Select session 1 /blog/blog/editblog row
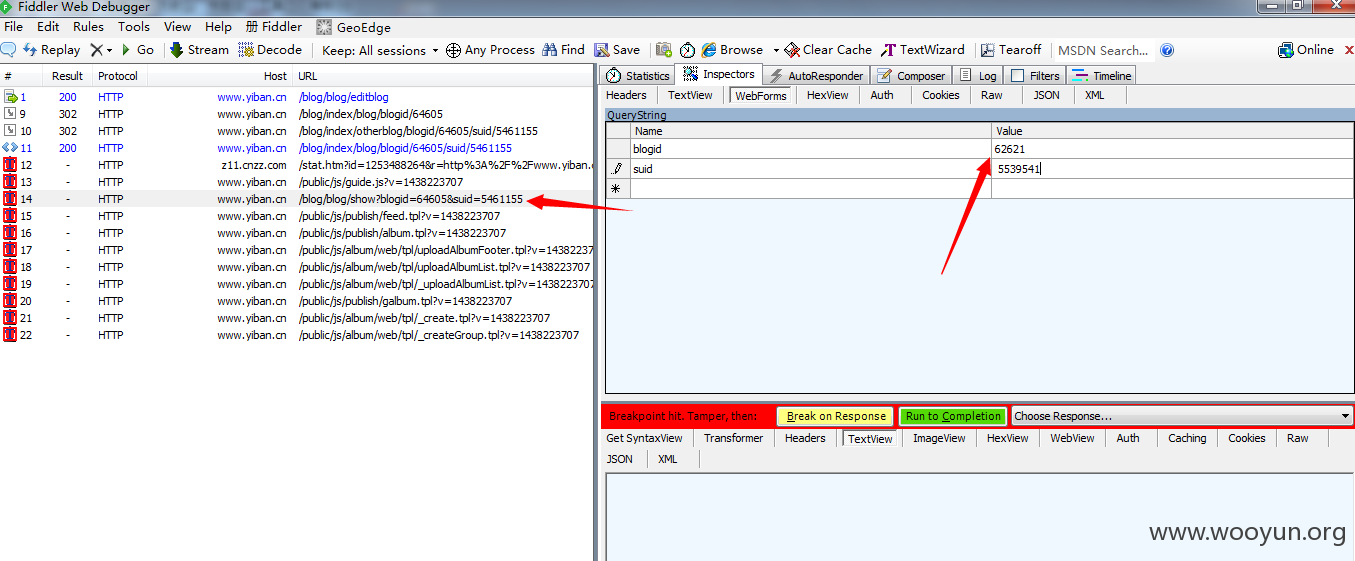1355x561 pixels. (x=297, y=97)
